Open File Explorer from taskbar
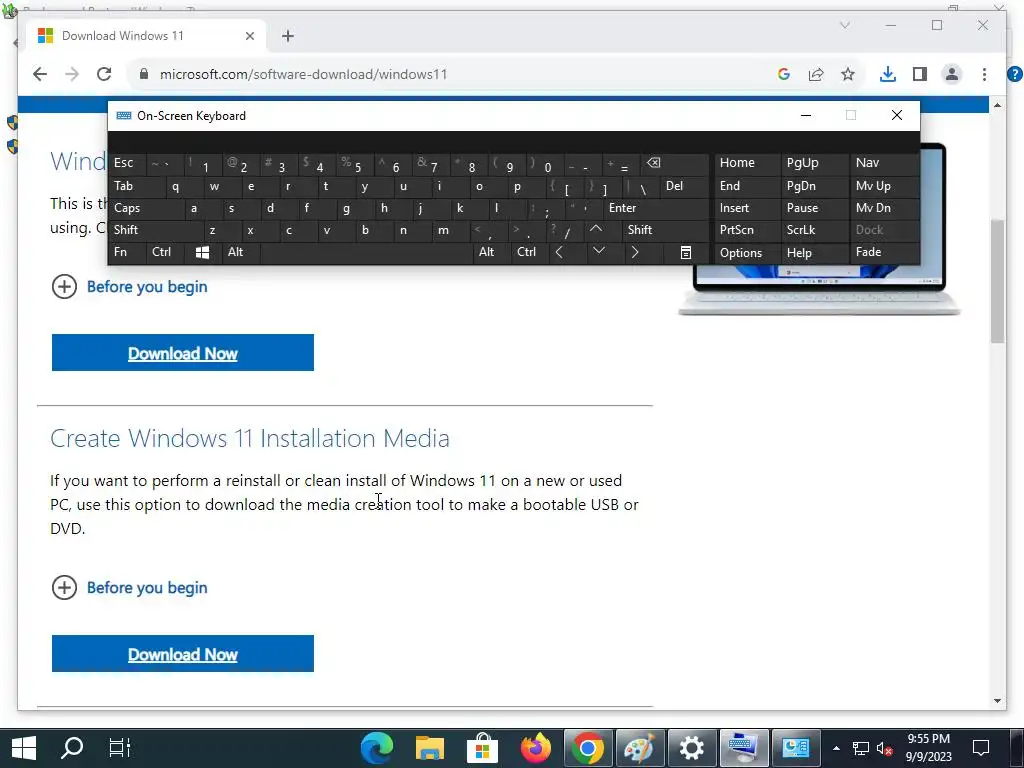Screen dimensions: 1024x768 [430, 748]
